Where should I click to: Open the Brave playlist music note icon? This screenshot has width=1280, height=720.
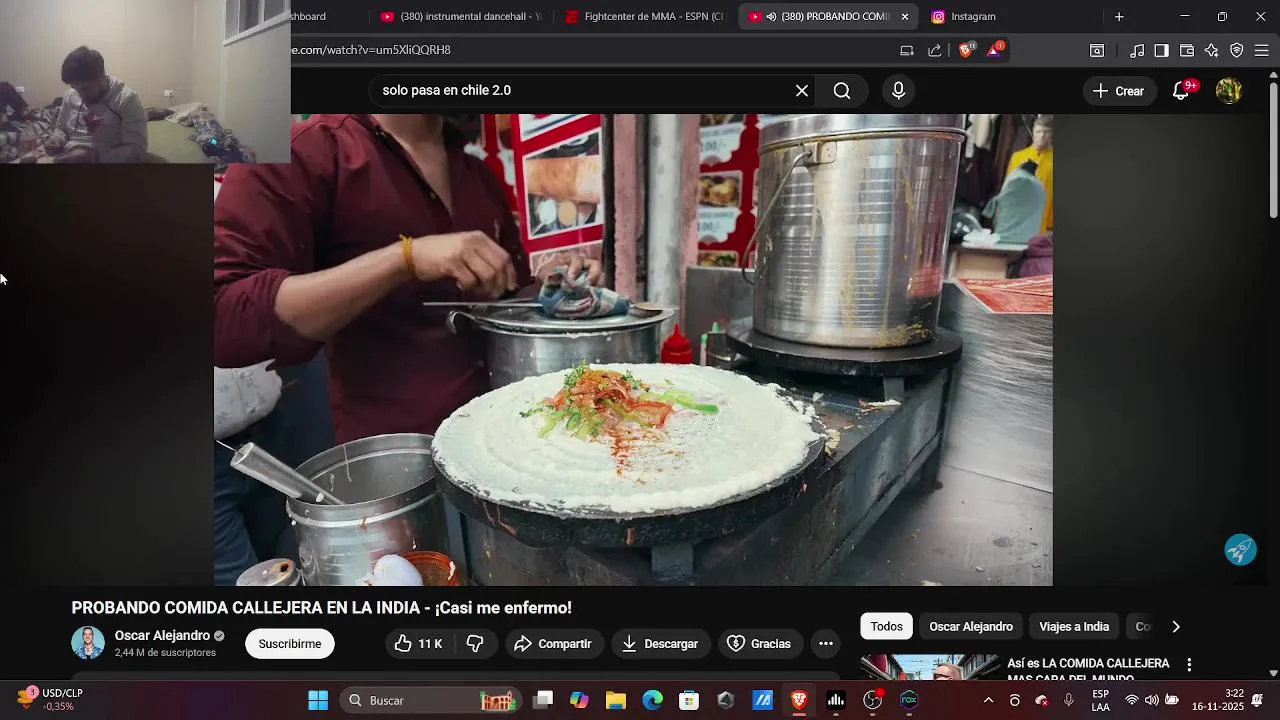point(1137,50)
